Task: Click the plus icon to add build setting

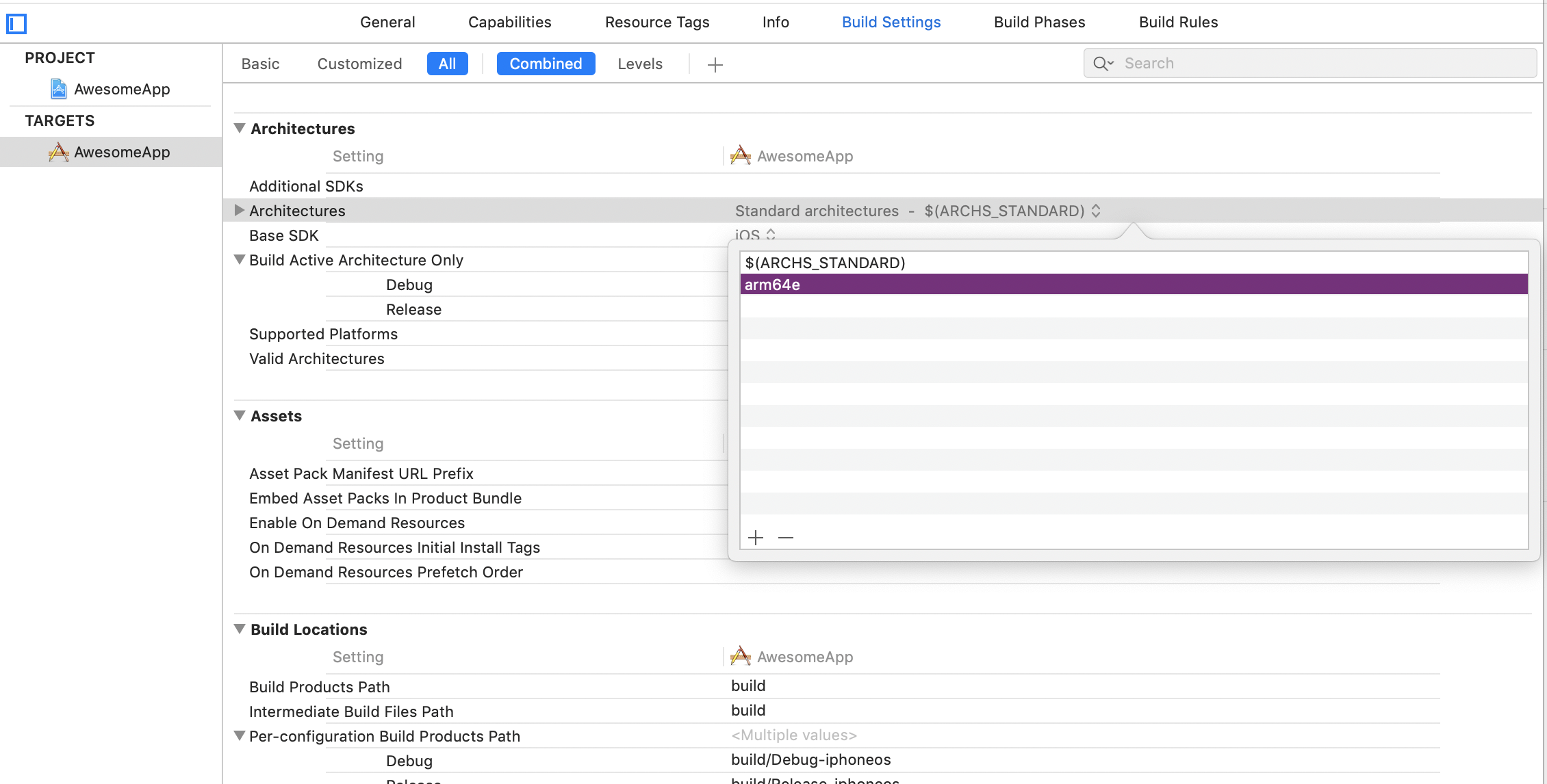Action: pos(715,64)
